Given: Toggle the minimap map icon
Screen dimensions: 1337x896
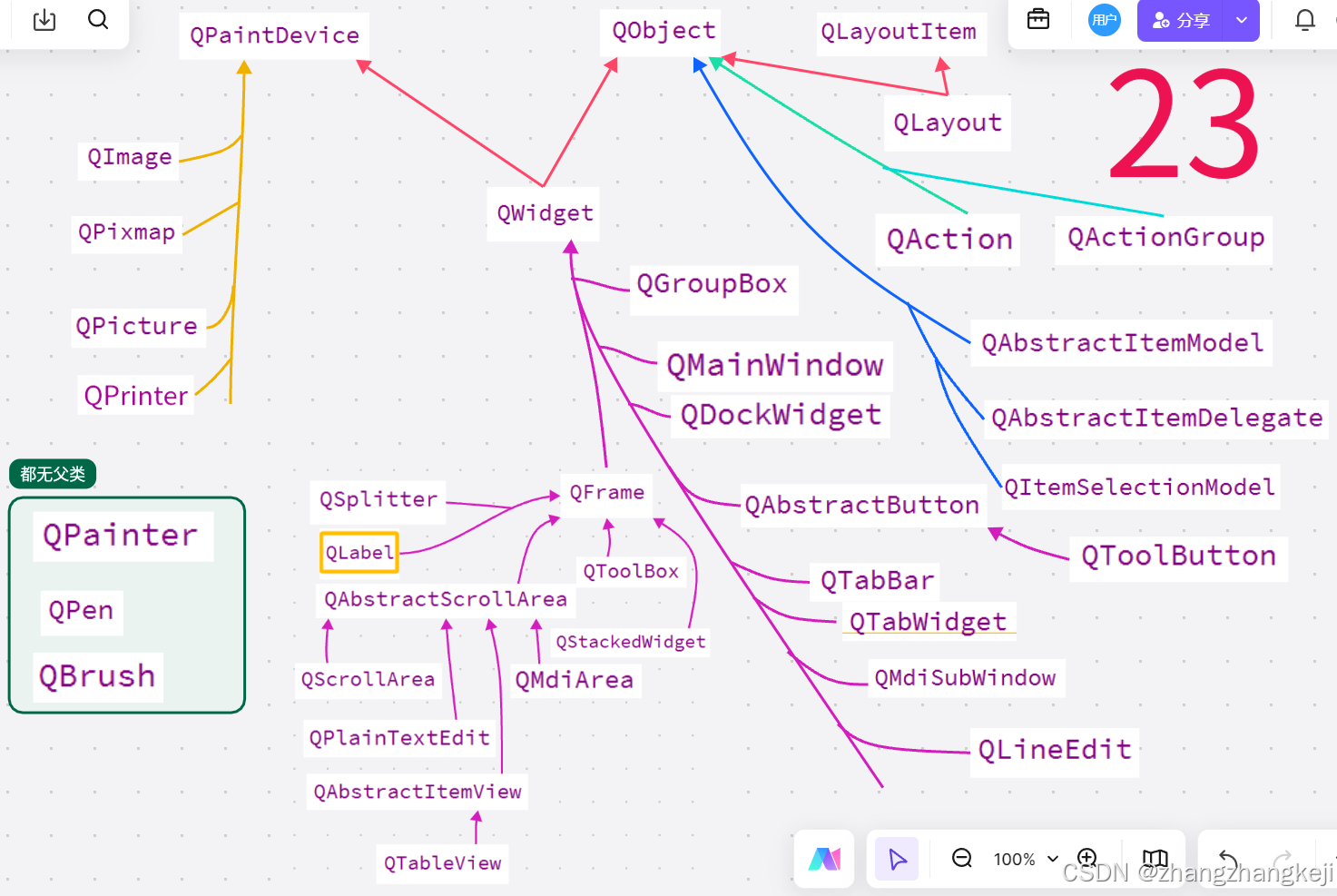Looking at the screenshot, I should click(x=1155, y=858).
